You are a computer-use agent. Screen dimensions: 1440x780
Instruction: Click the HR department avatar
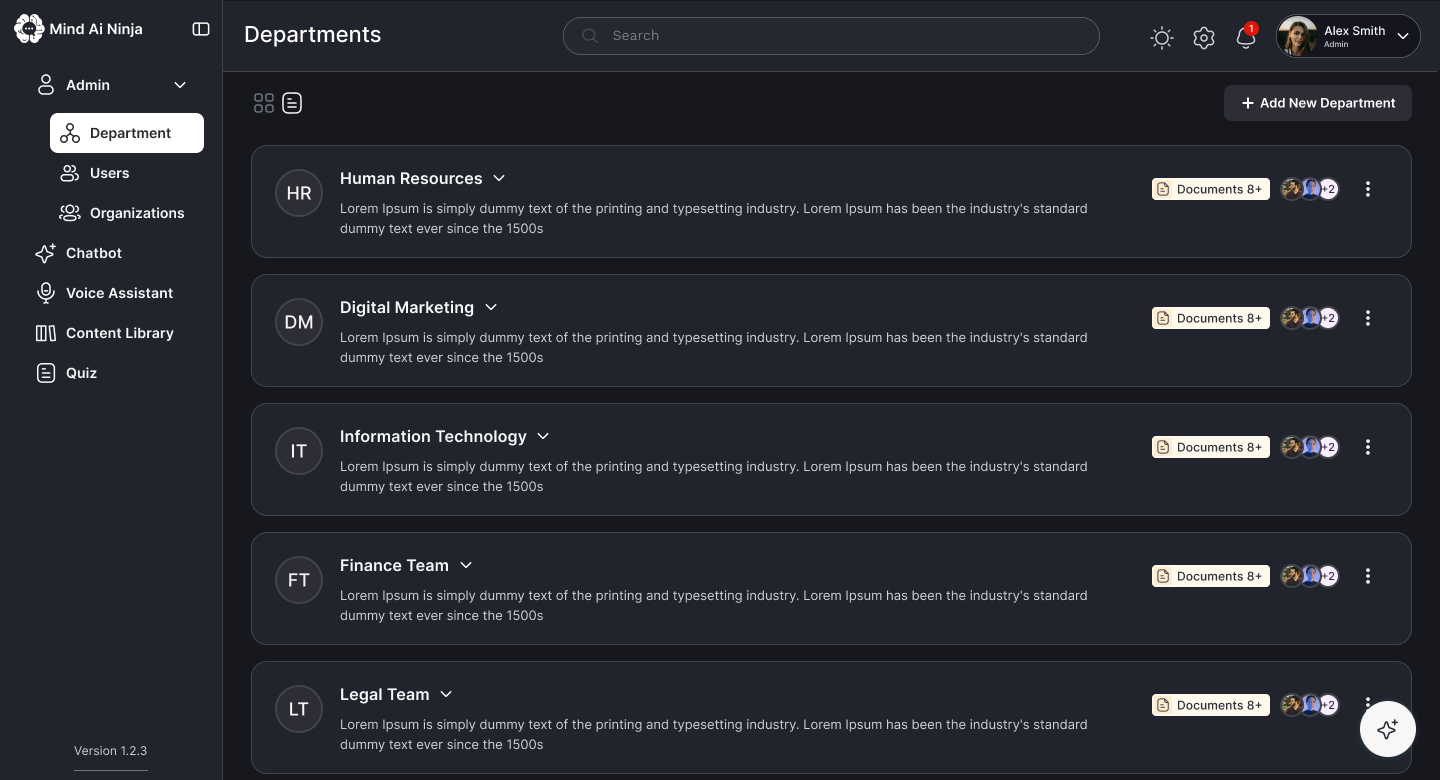click(x=299, y=193)
